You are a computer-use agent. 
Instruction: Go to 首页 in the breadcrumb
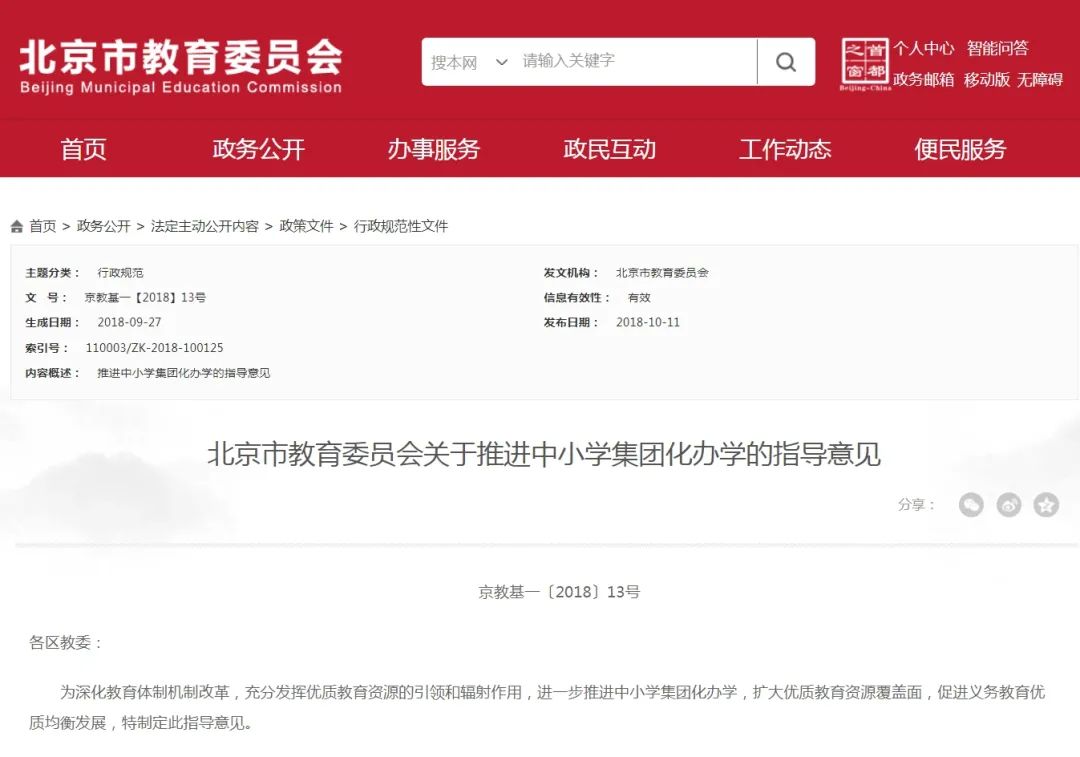[43, 226]
